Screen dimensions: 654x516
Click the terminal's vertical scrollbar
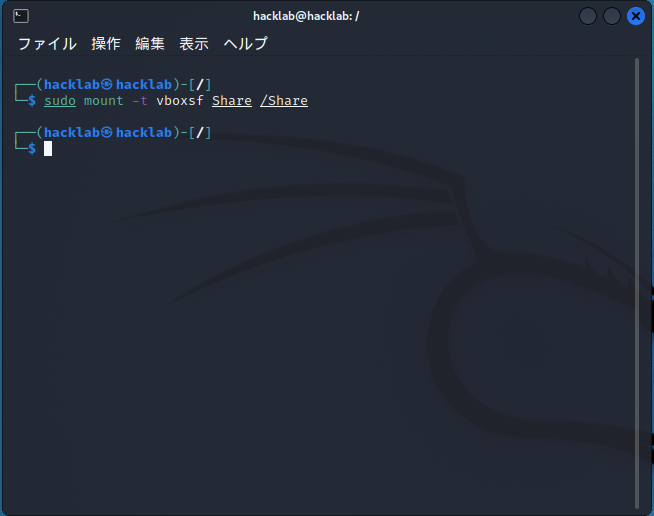tap(637, 284)
